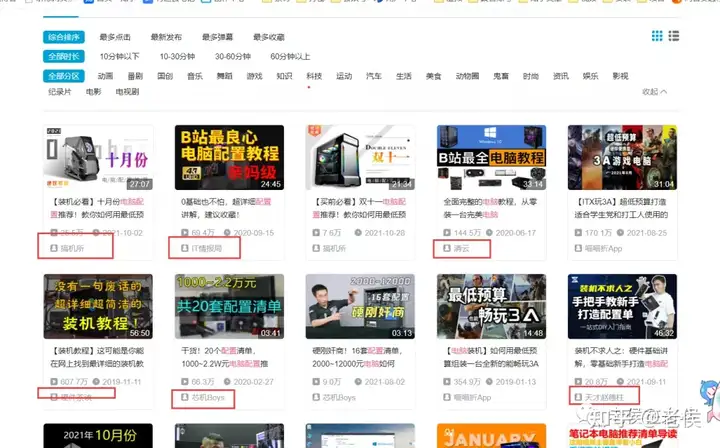Collapse filters with the 收起 arrow
The width and height of the screenshot is (720, 448).
click(654, 92)
